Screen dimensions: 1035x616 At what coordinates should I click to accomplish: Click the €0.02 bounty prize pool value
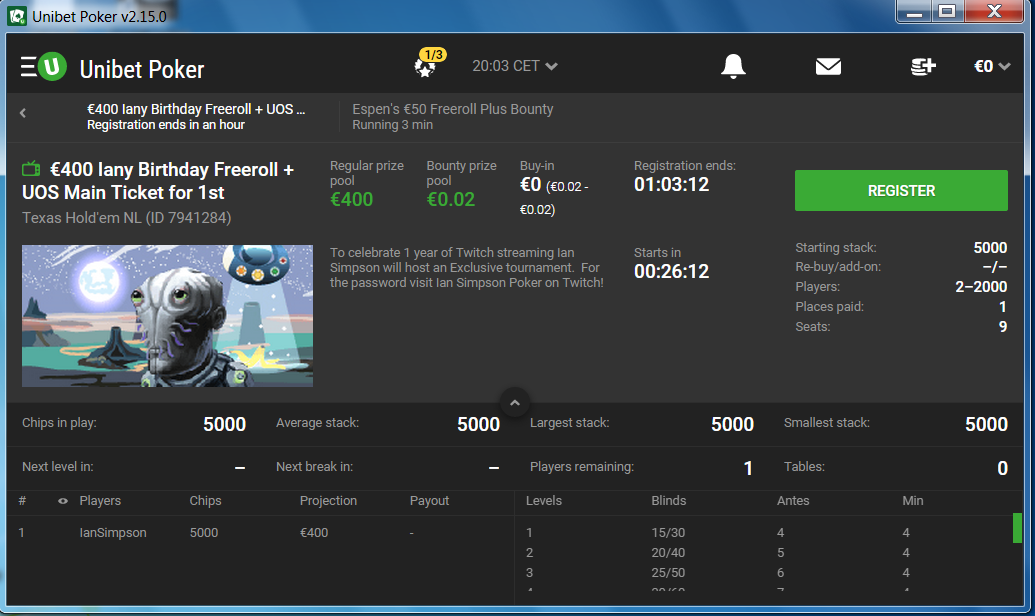(x=451, y=199)
